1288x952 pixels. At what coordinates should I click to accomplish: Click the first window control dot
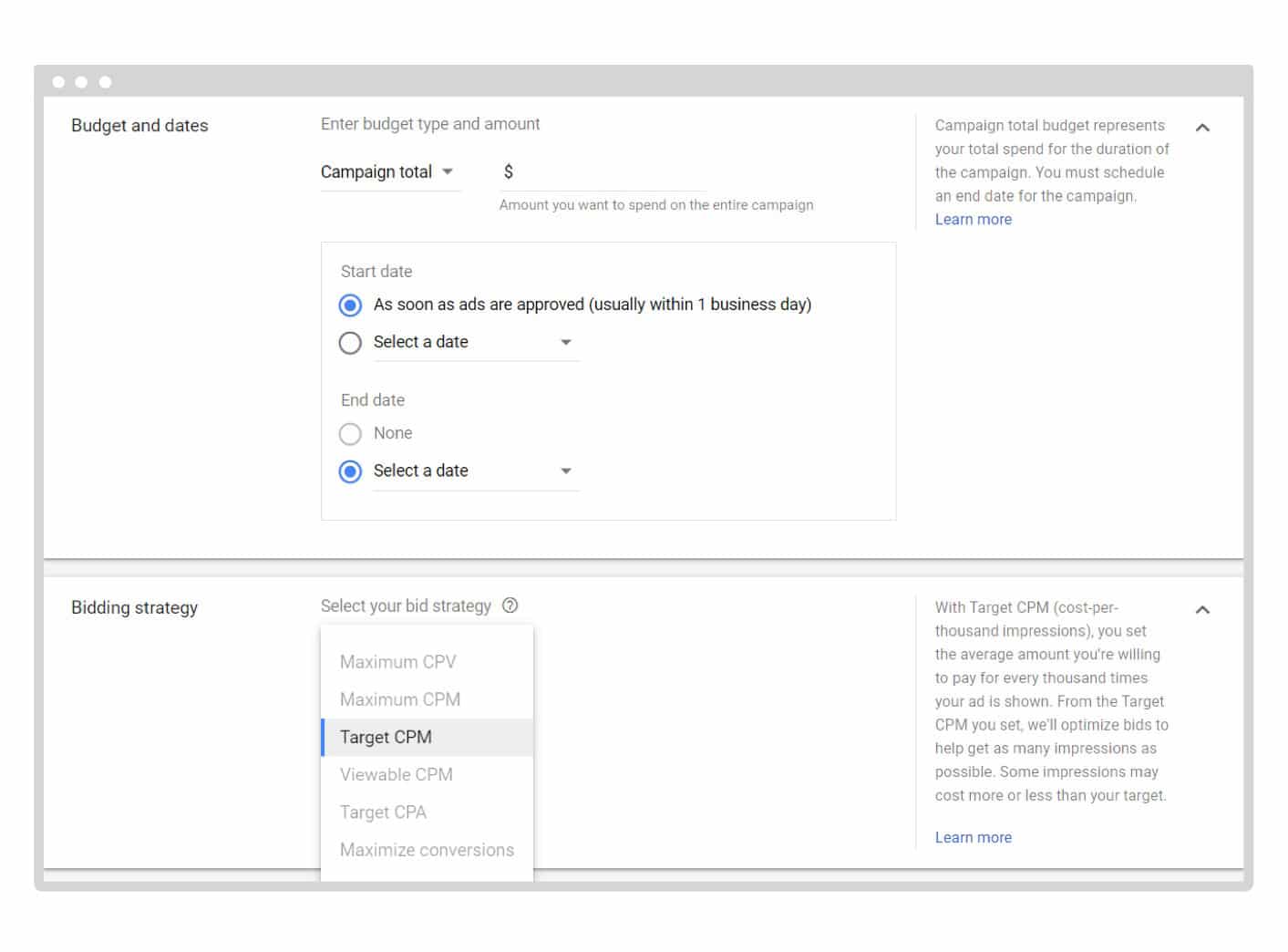pos(58,82)
